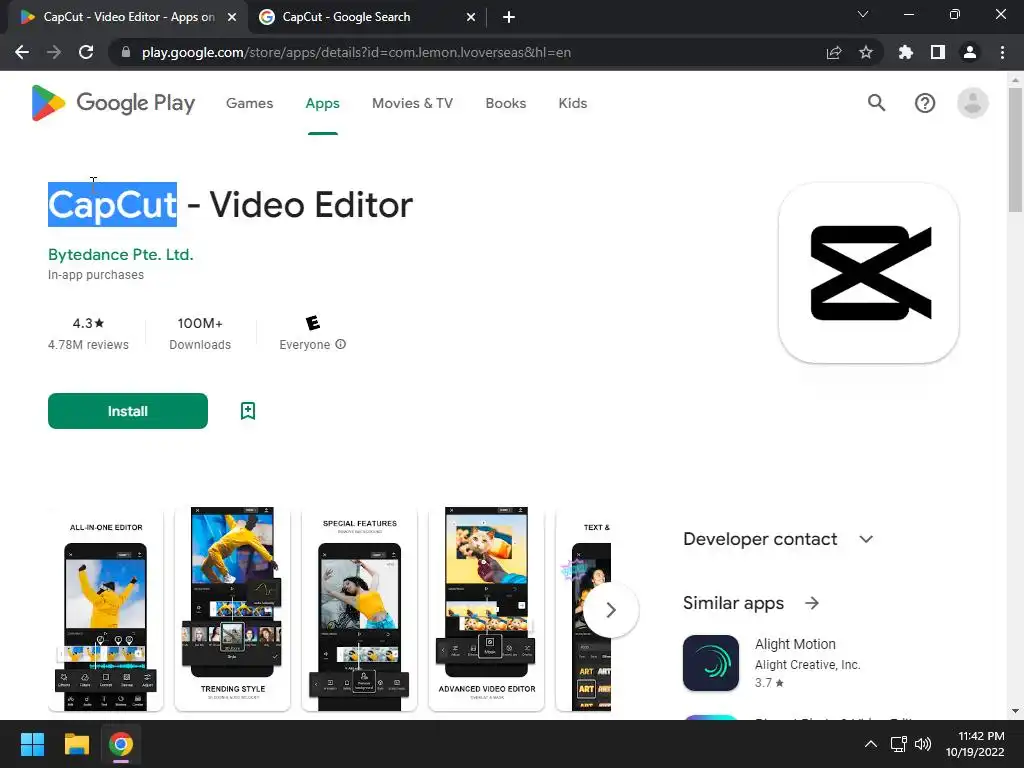Click the CapCut app icon image
The height and width of the screenshot is (768, 1024).
click(869, 273)
